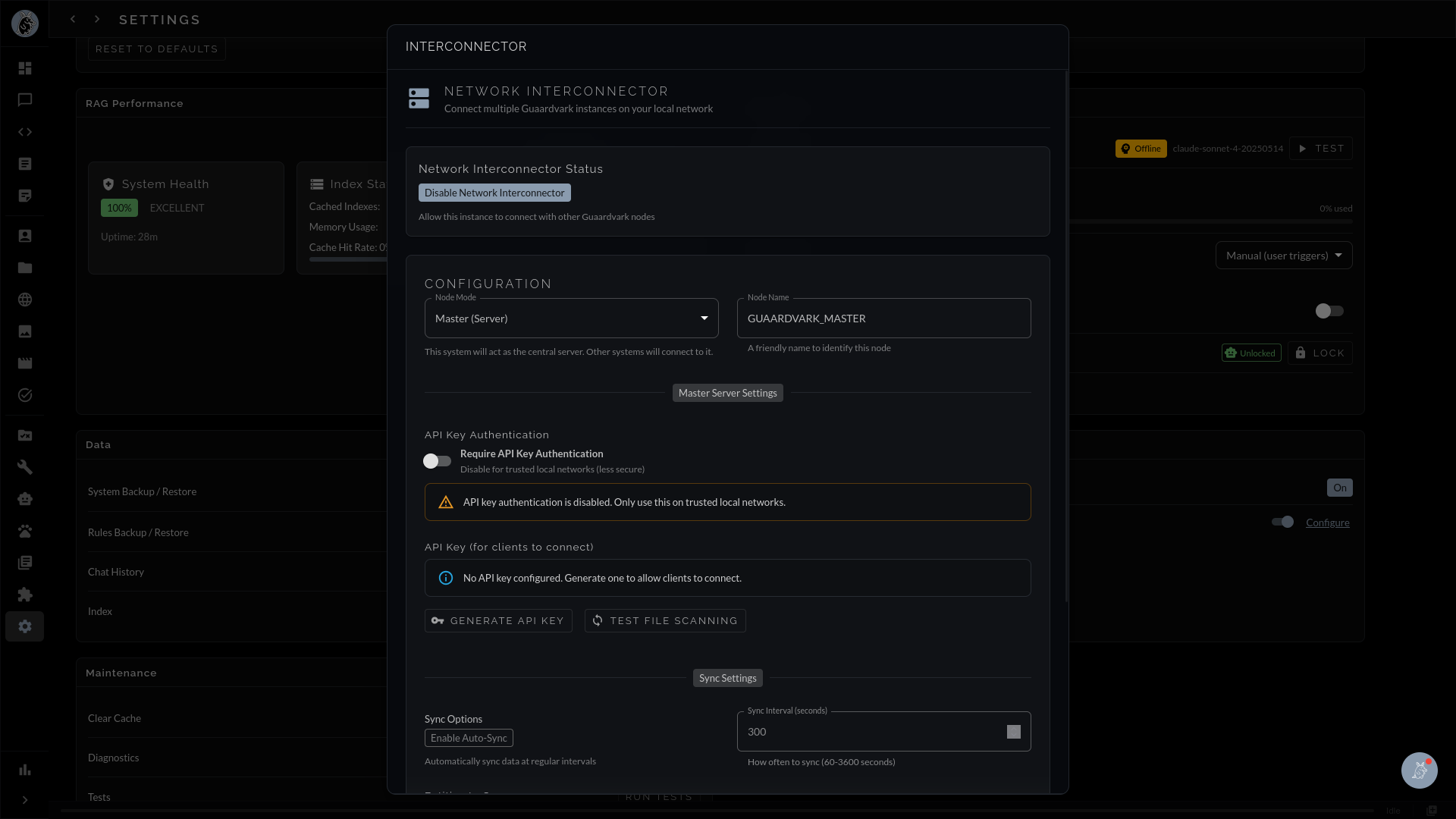Open the Node Mode Master Server dropdown
This screenshot has height=819, width=1456.
pyautogui.click(x=571, y=318)
